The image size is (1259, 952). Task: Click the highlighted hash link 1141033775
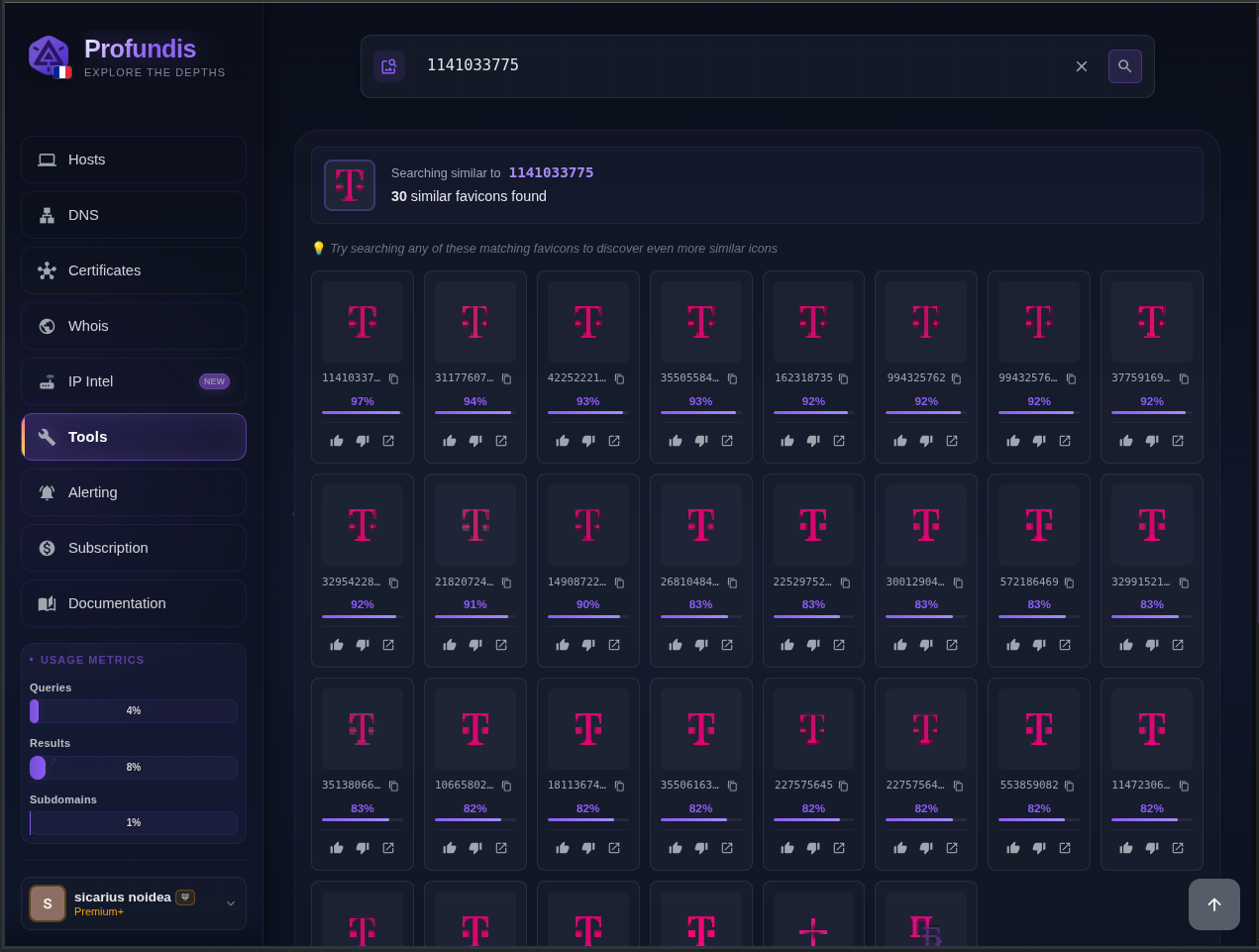[x=551, y=172]
